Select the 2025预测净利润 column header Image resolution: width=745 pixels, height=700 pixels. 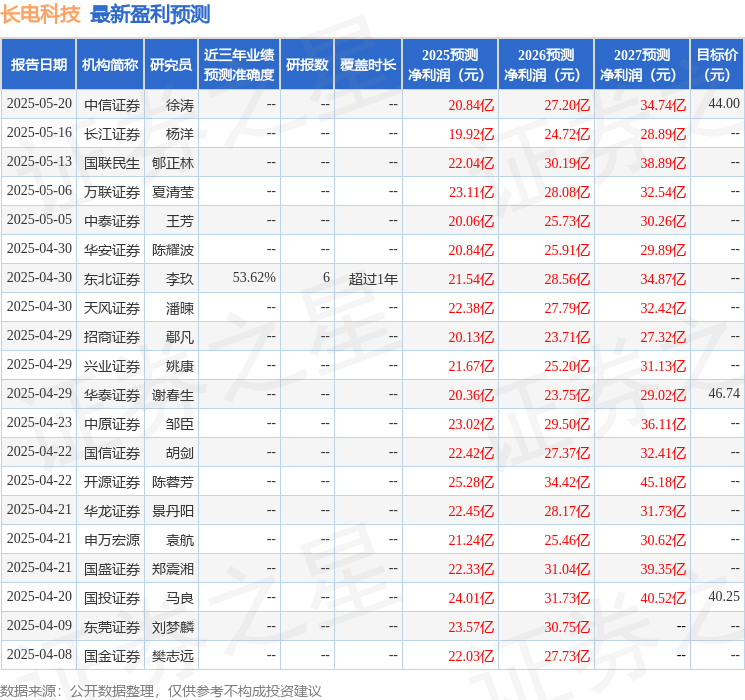pos(450,65)
